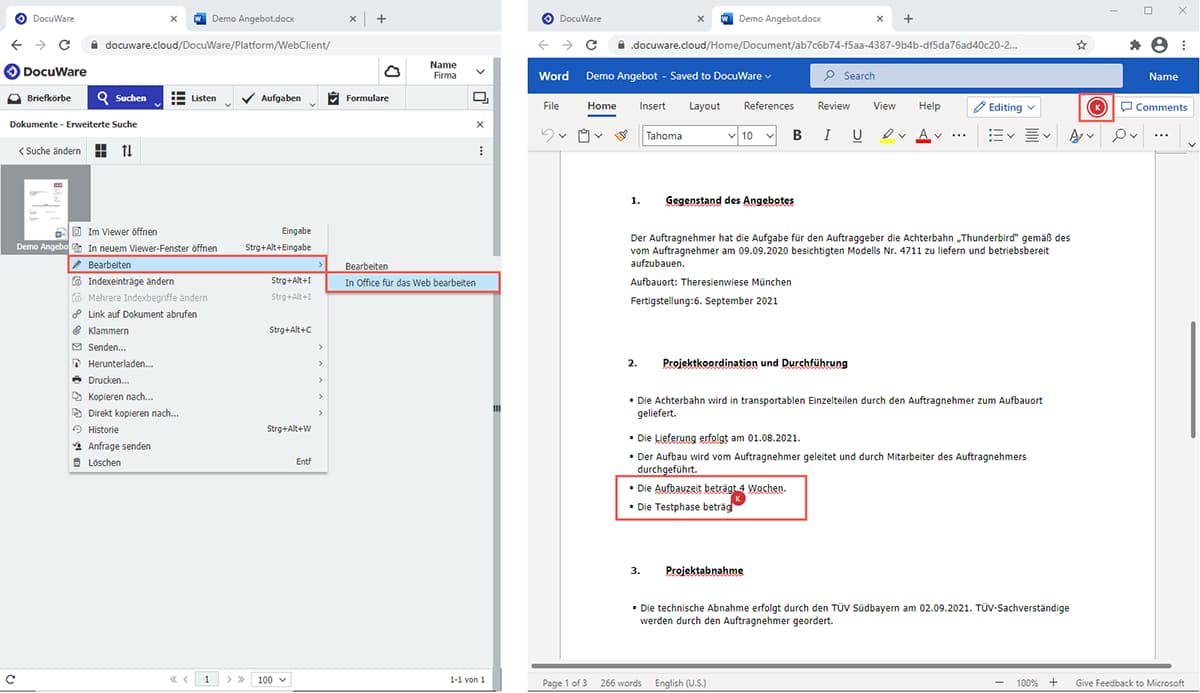Select the Format Painter in Word
The height and width of the screenshot is (693, 1200).
point(620,135)
